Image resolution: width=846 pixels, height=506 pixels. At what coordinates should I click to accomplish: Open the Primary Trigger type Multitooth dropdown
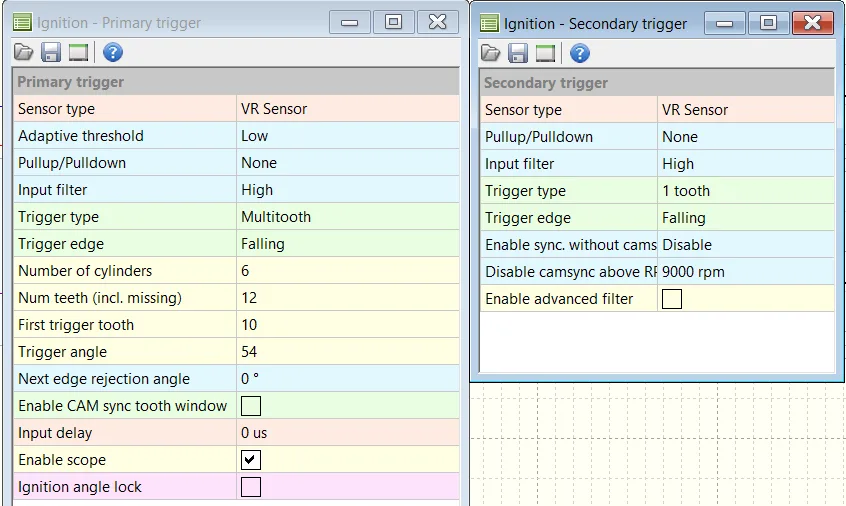[x=346, y=217]
